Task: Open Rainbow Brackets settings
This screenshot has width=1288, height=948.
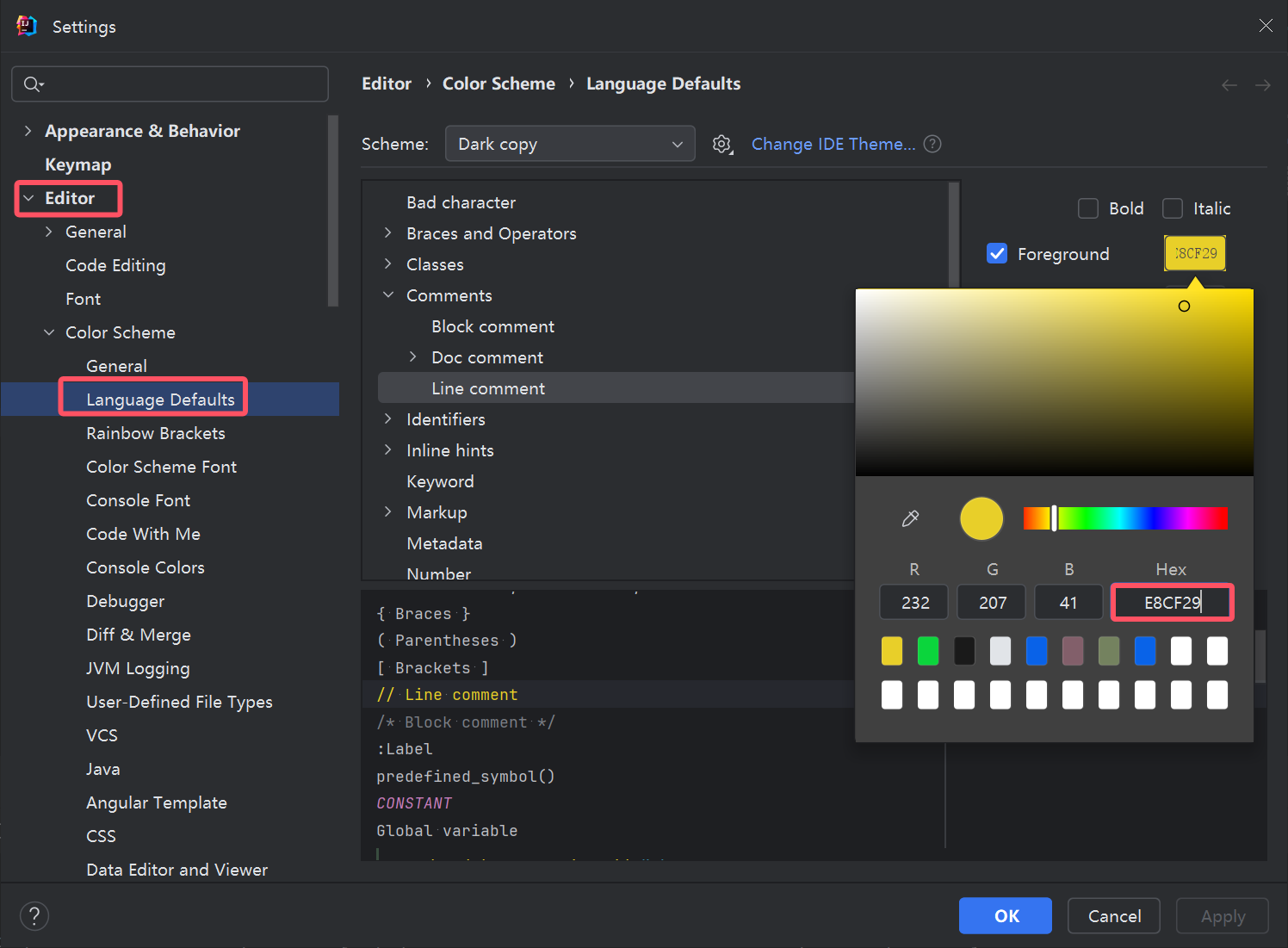Action: [156, 433]
